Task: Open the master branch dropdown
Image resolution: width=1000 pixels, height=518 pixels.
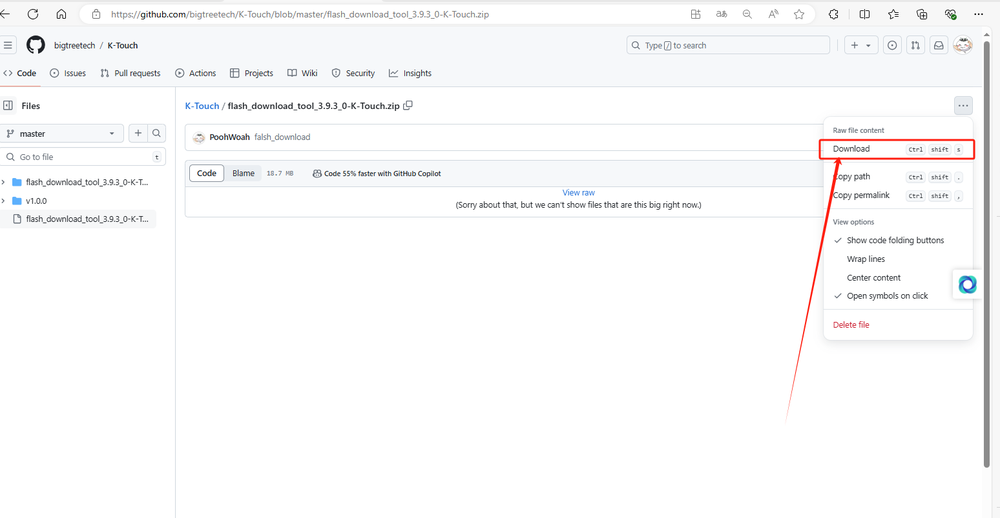Action: [x=62, y=133]
